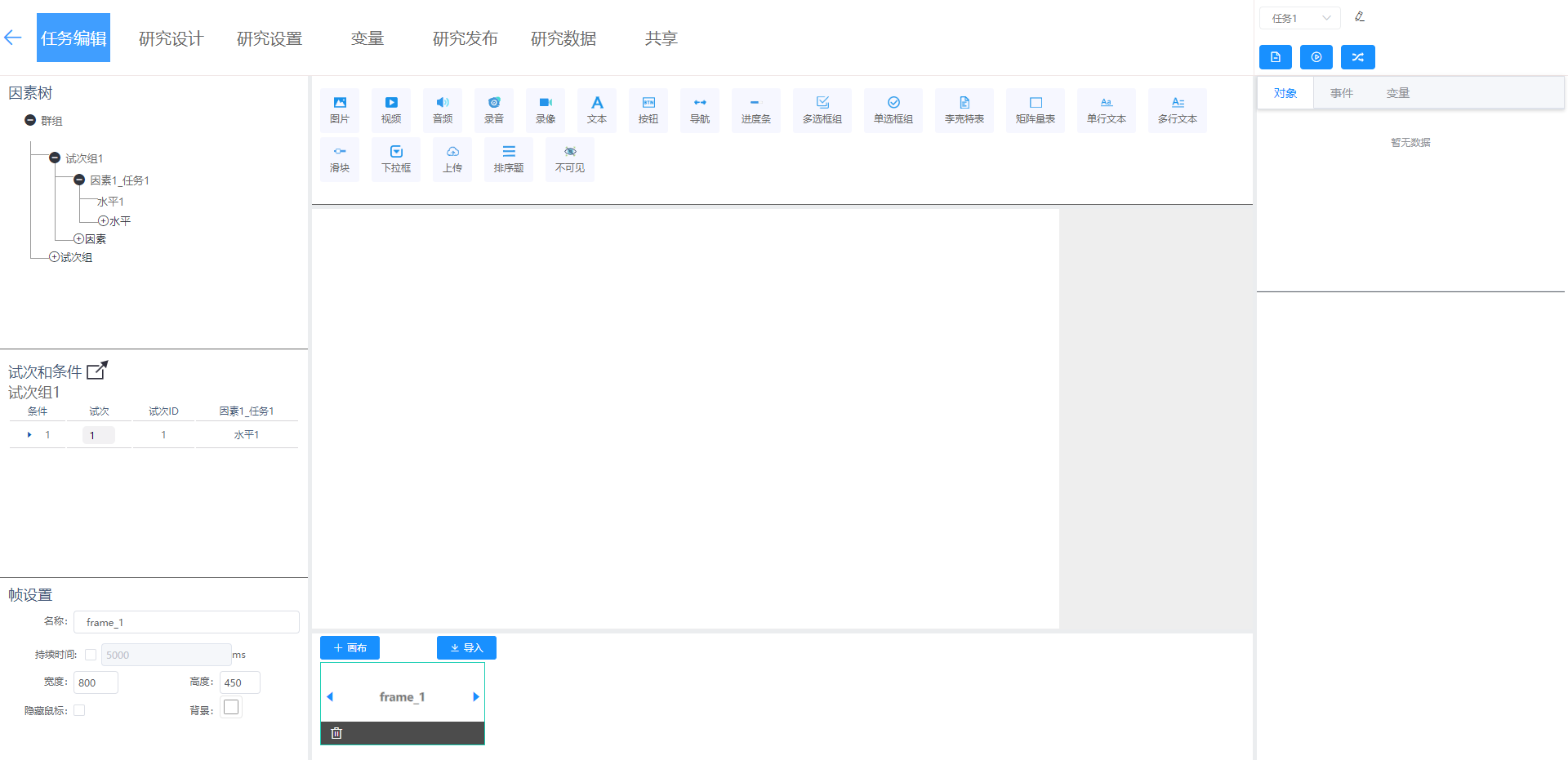Insert a 视频 video object
This screenshot has height=760, width=1568.
tap(391, 110)
